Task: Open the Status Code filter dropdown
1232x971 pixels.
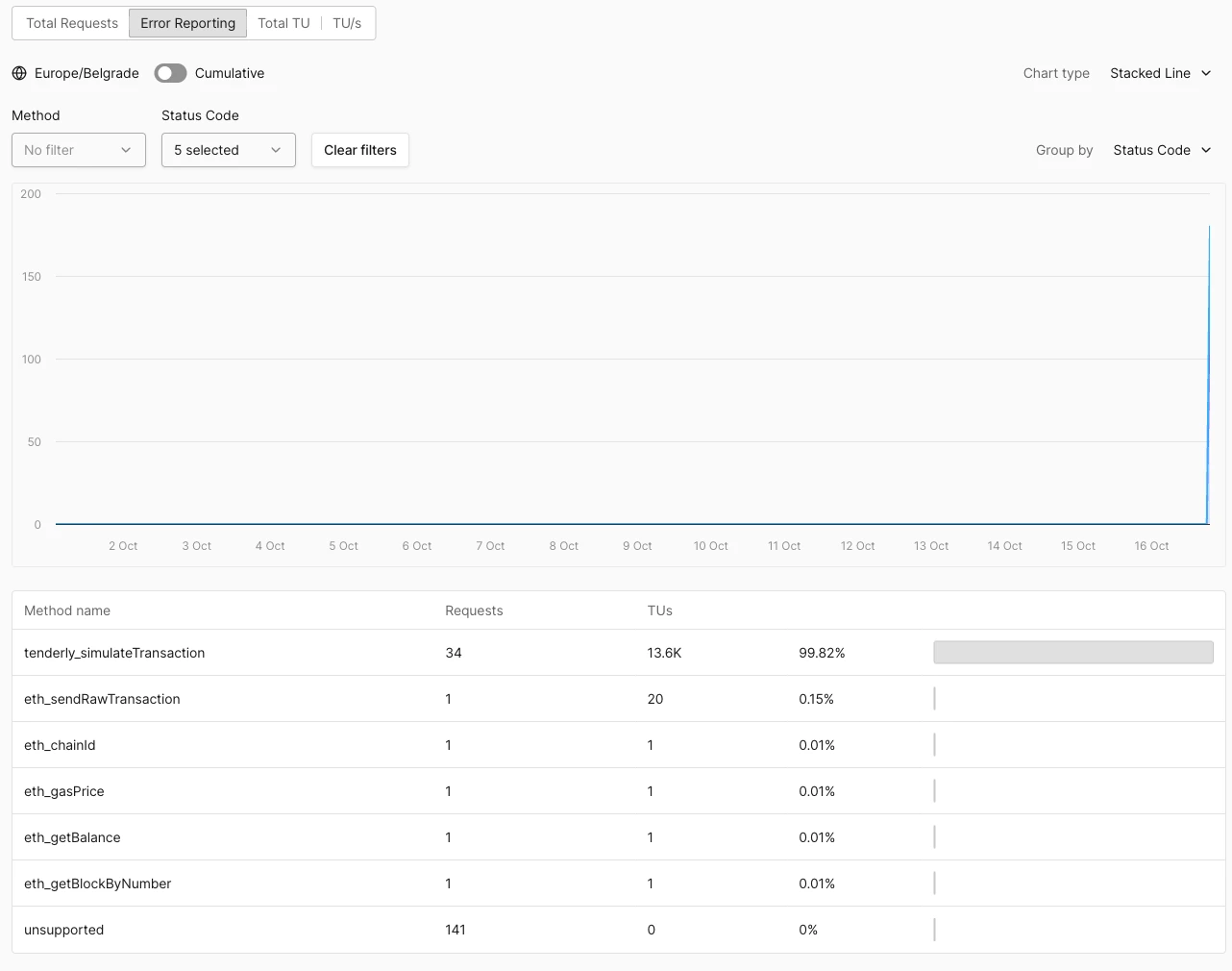Action: tap(229, 150)
